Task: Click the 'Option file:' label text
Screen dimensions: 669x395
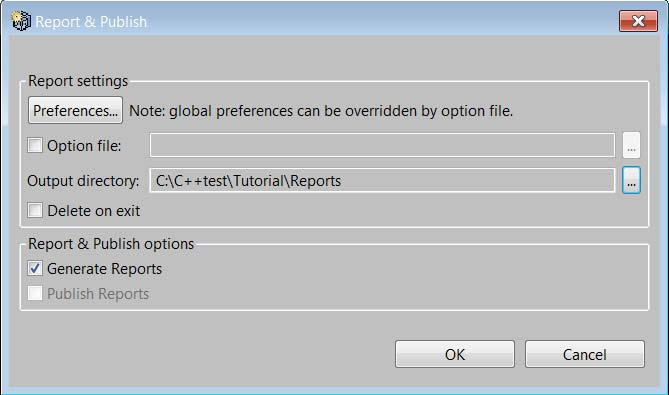Action: [84, 146]
